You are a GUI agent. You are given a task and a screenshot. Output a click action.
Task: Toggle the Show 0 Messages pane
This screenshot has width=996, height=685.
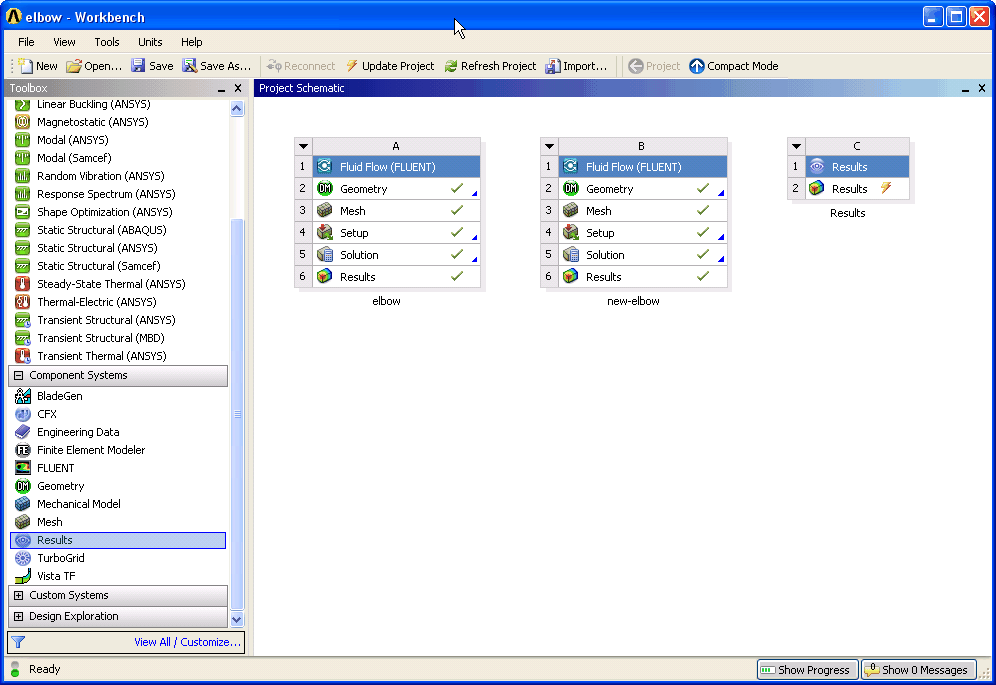[x=918, y=670]
